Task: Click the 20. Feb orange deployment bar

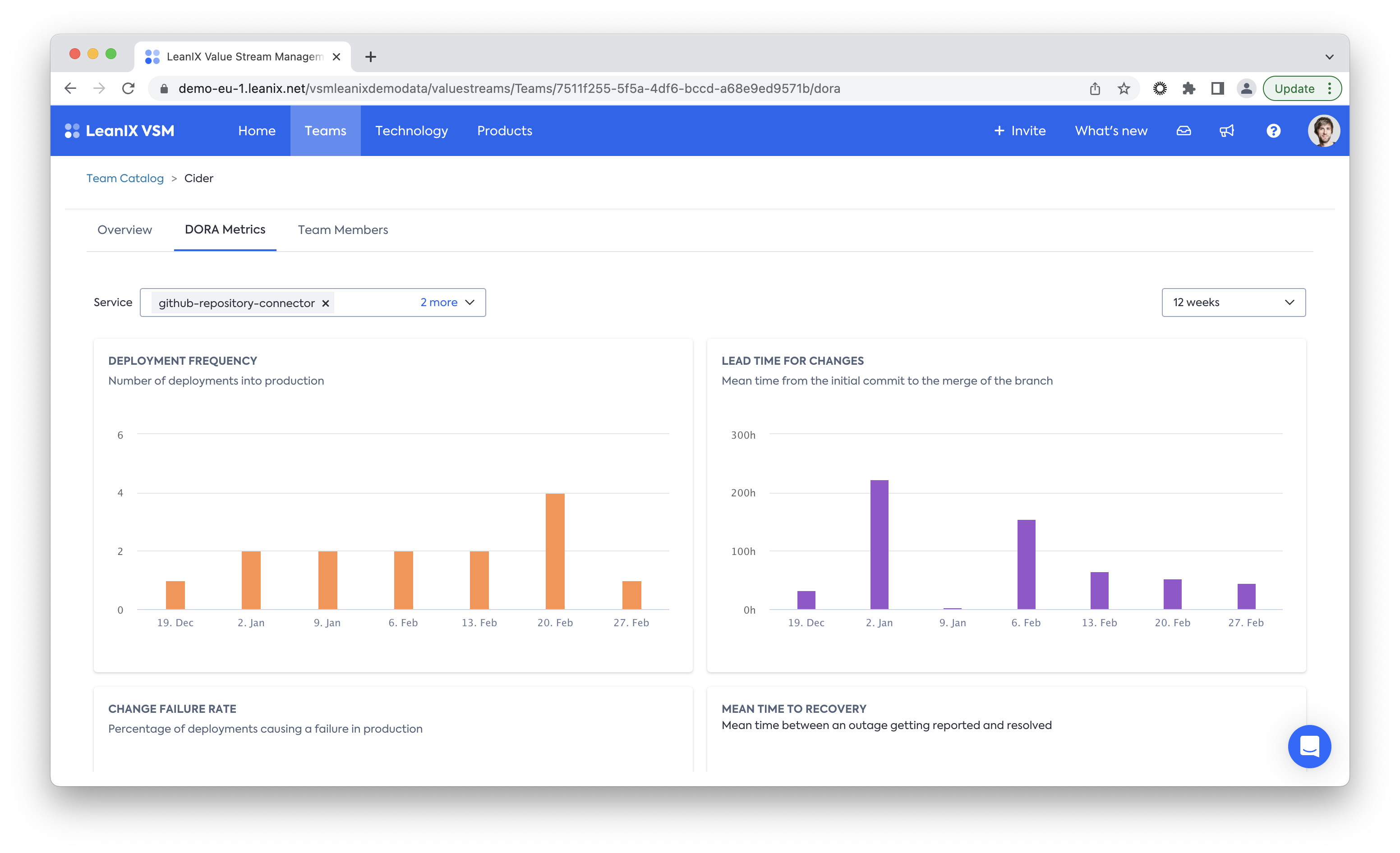Action: coord(555,551)
